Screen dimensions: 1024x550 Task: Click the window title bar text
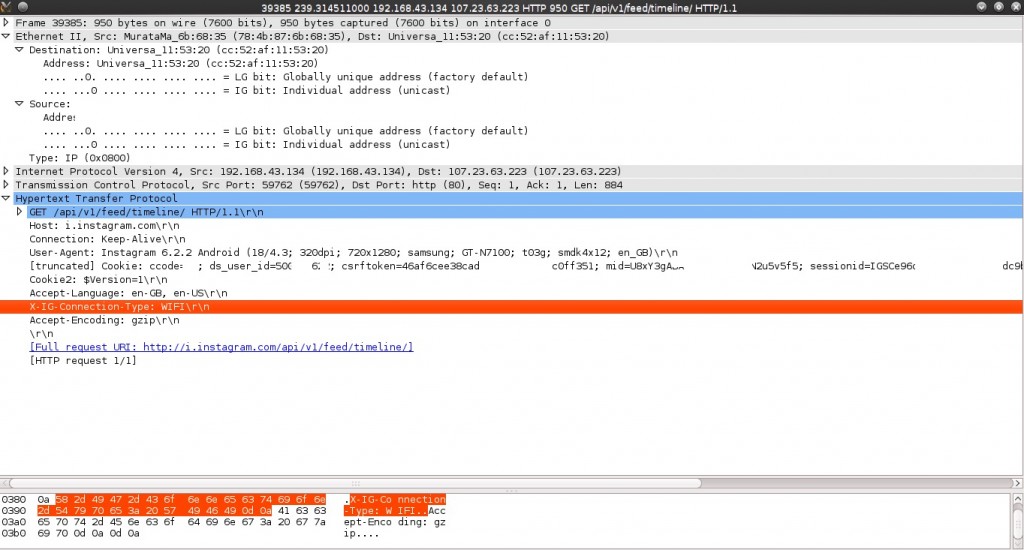[x=499, y=8]
